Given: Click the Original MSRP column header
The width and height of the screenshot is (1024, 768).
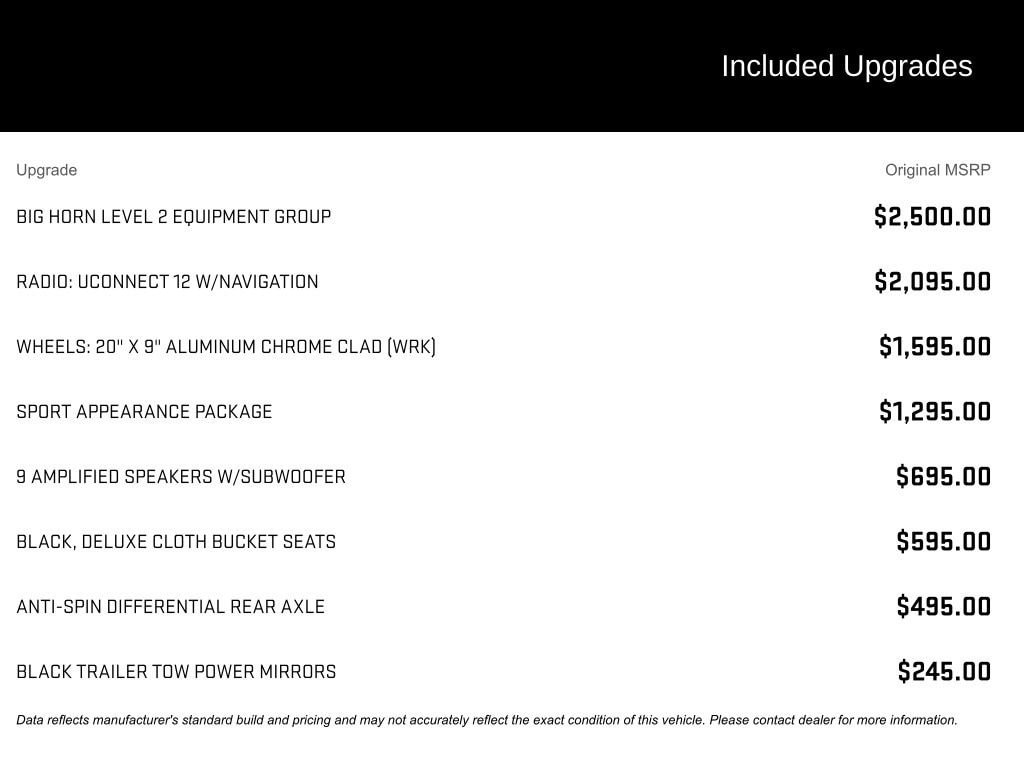Looking at the screenshot, I should click(x=937, y=170).
